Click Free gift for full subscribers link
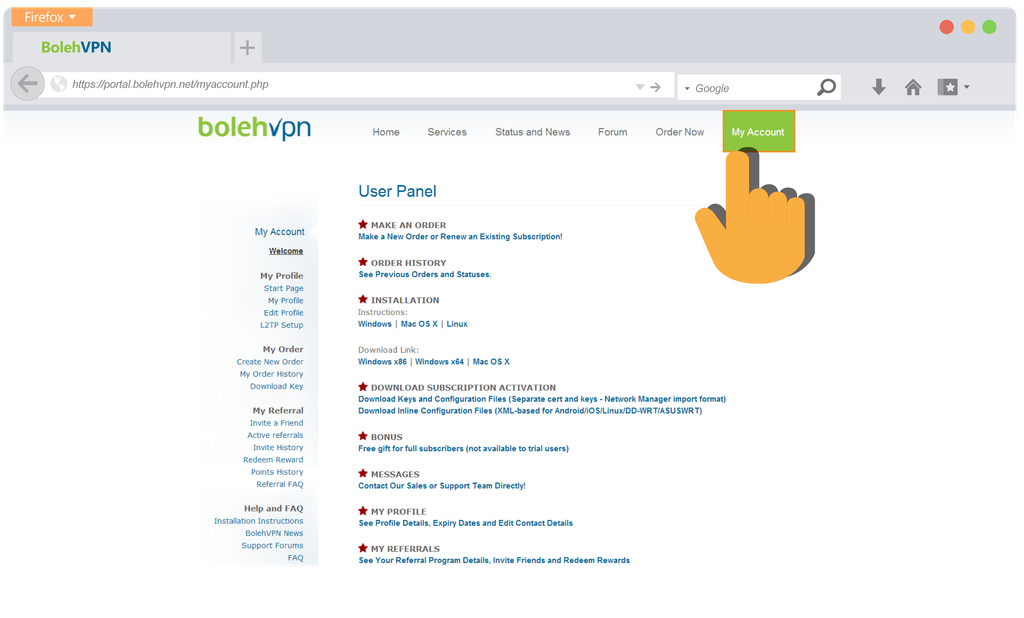This screenshot has height=618, width=1024. [x=463, y=449]
